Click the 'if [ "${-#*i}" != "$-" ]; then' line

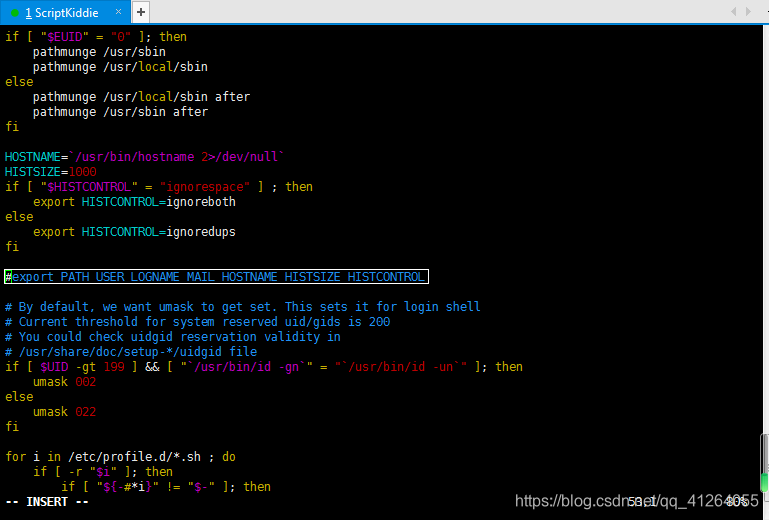click(166, 487)
